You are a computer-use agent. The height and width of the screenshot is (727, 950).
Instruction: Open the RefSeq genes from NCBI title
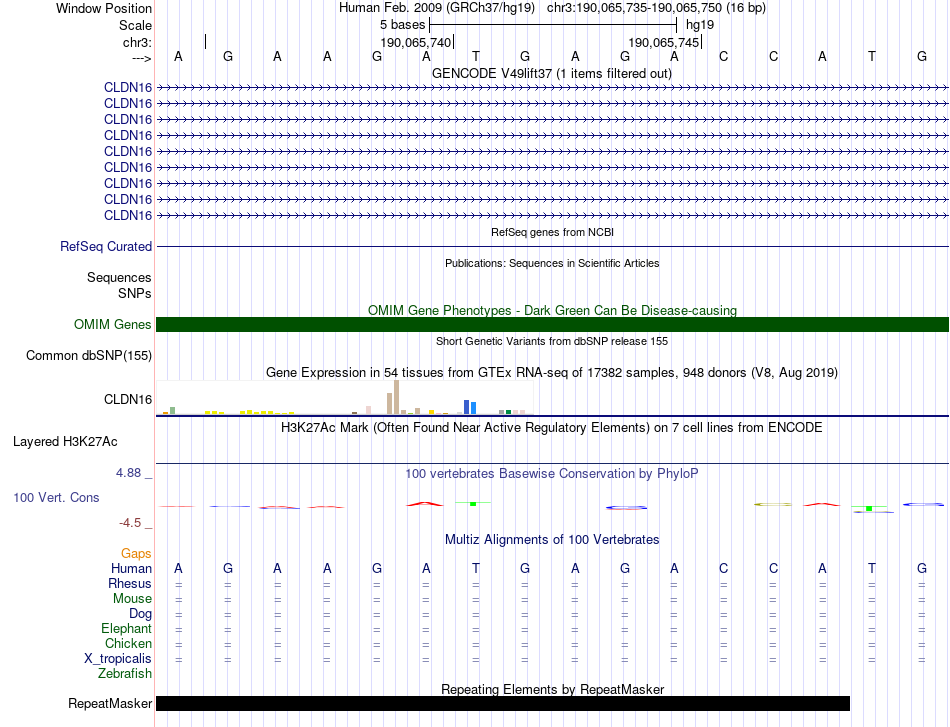tap(552, 232)
